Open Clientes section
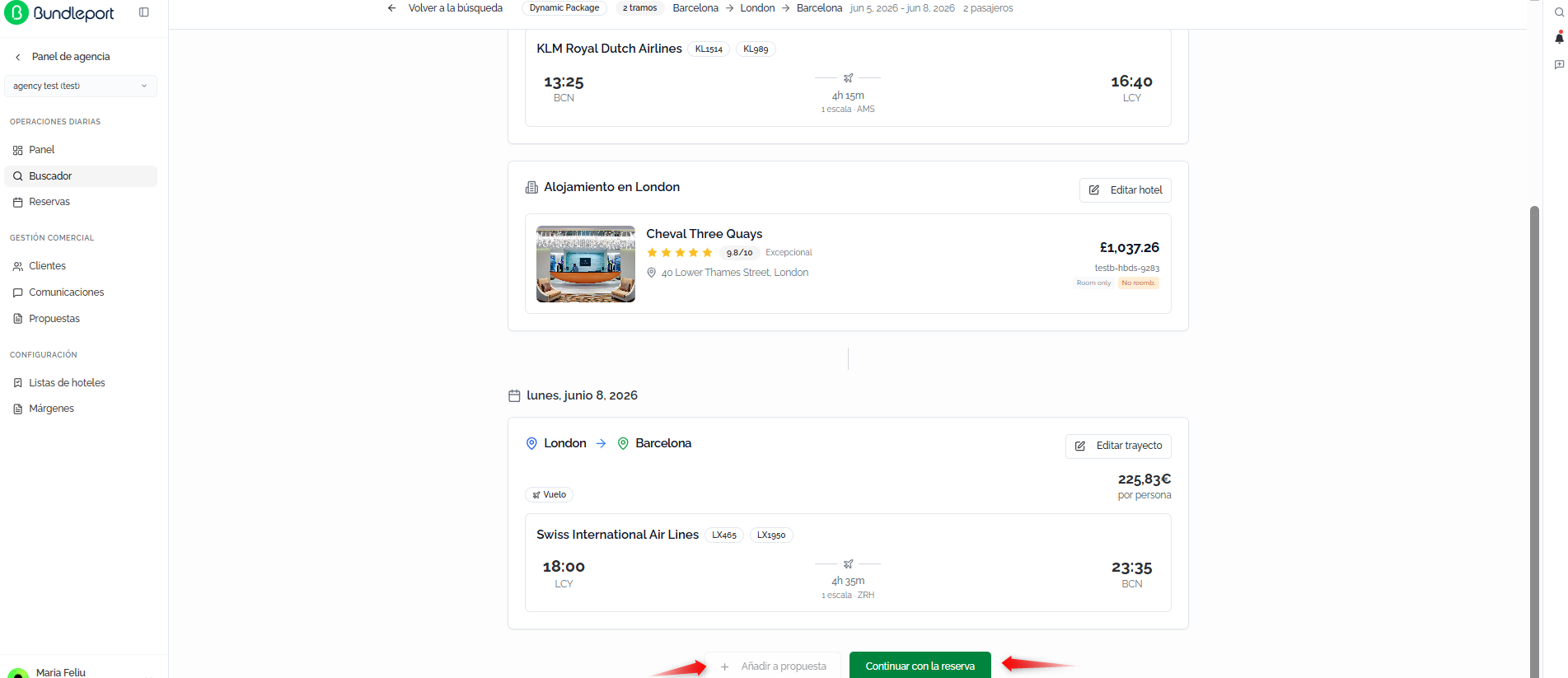1568x678 pixels. pos(81,266)
